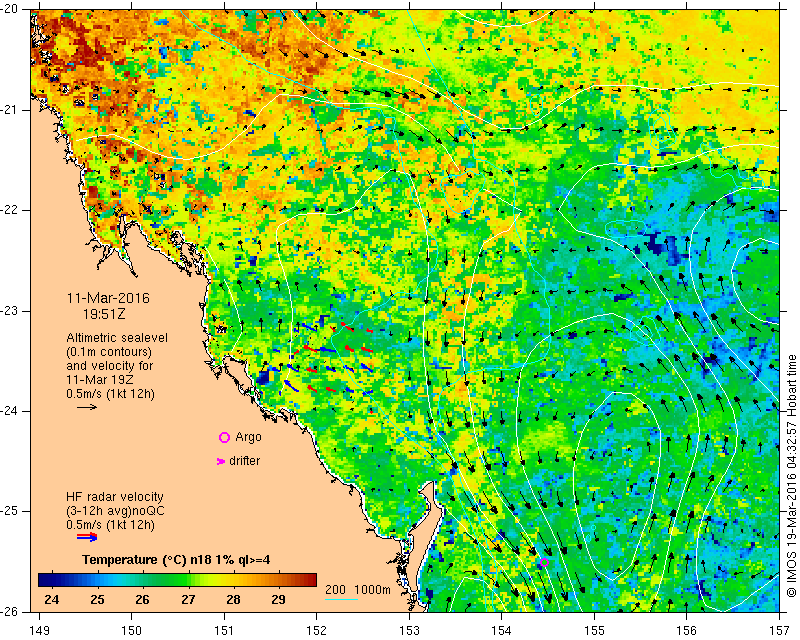Click the latitude axis label -22
Viewport: 800px width, 640px height.
tap(10, 210)
